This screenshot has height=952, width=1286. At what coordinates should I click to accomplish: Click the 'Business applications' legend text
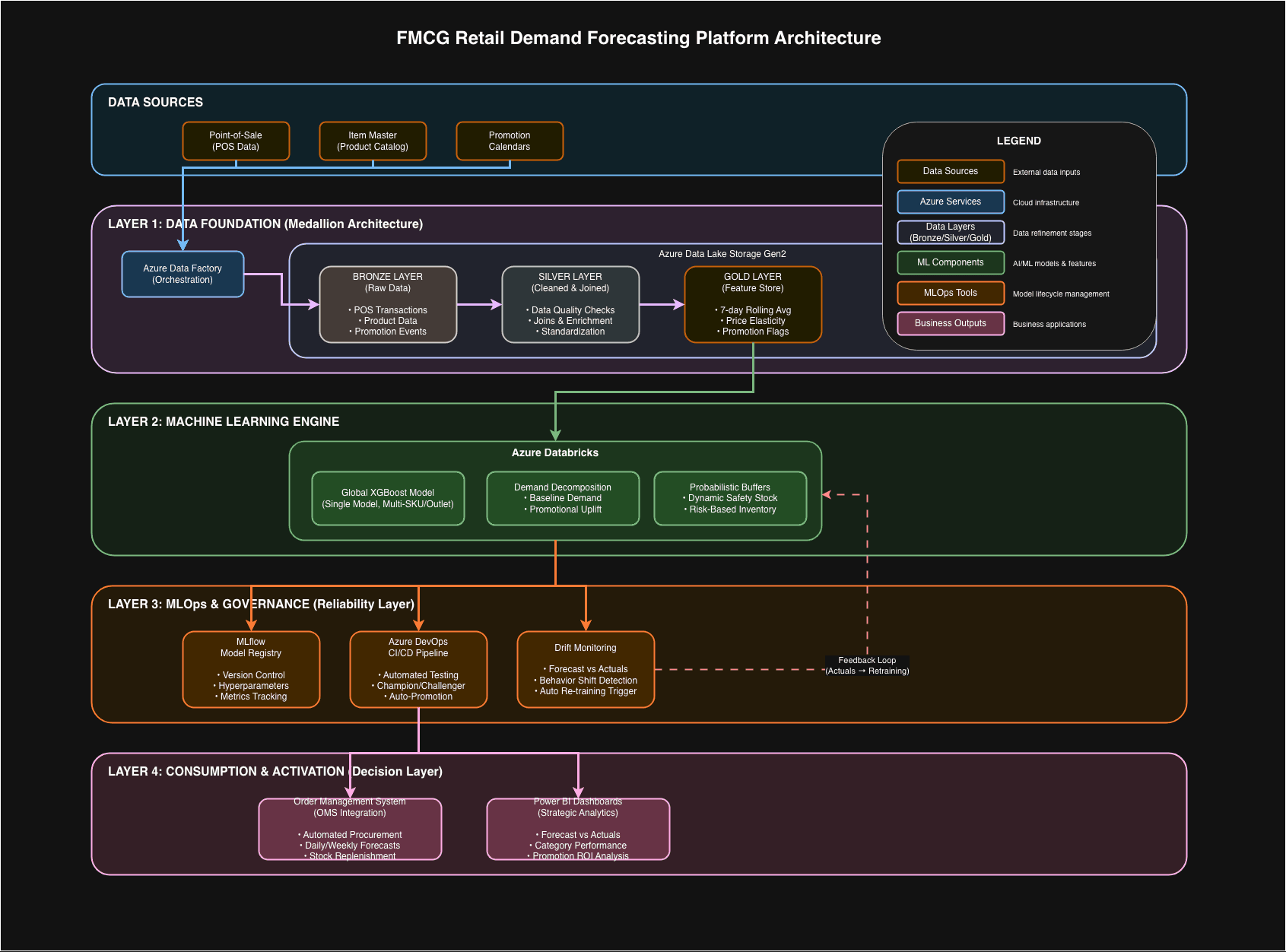pos(1049,325)
